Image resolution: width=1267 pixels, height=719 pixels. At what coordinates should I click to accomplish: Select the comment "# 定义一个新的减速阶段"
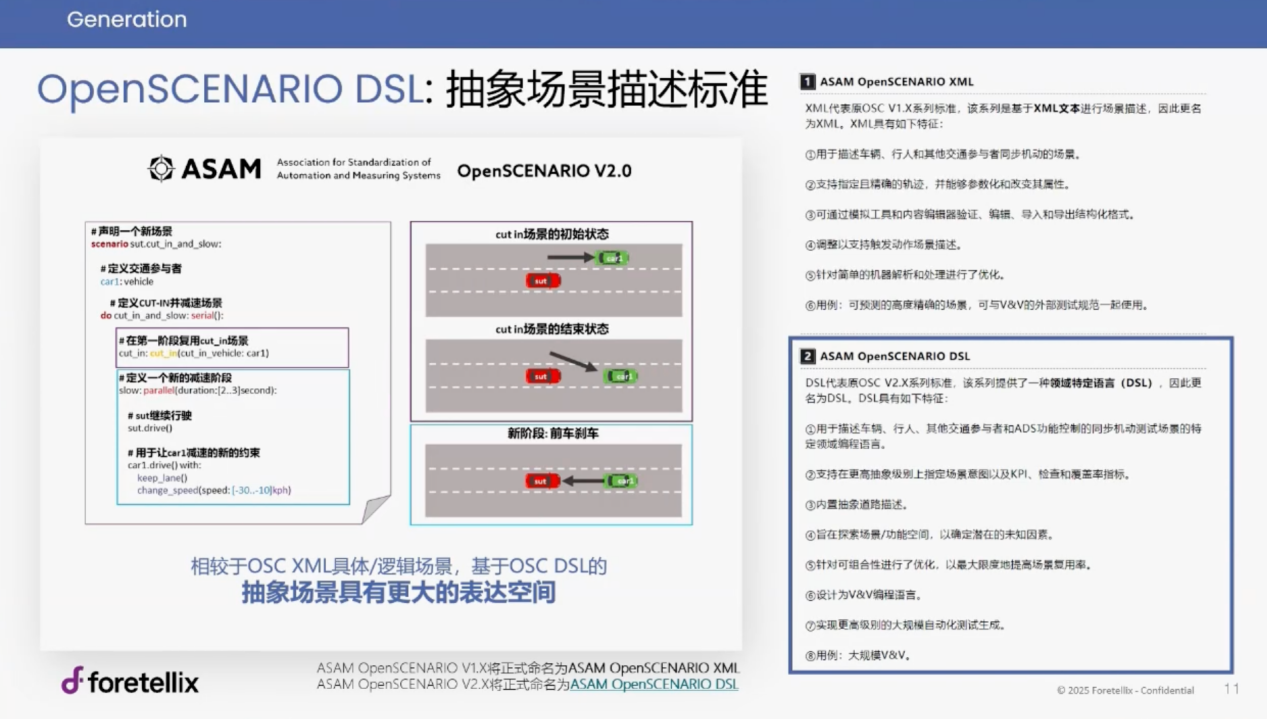click(175, 378)
